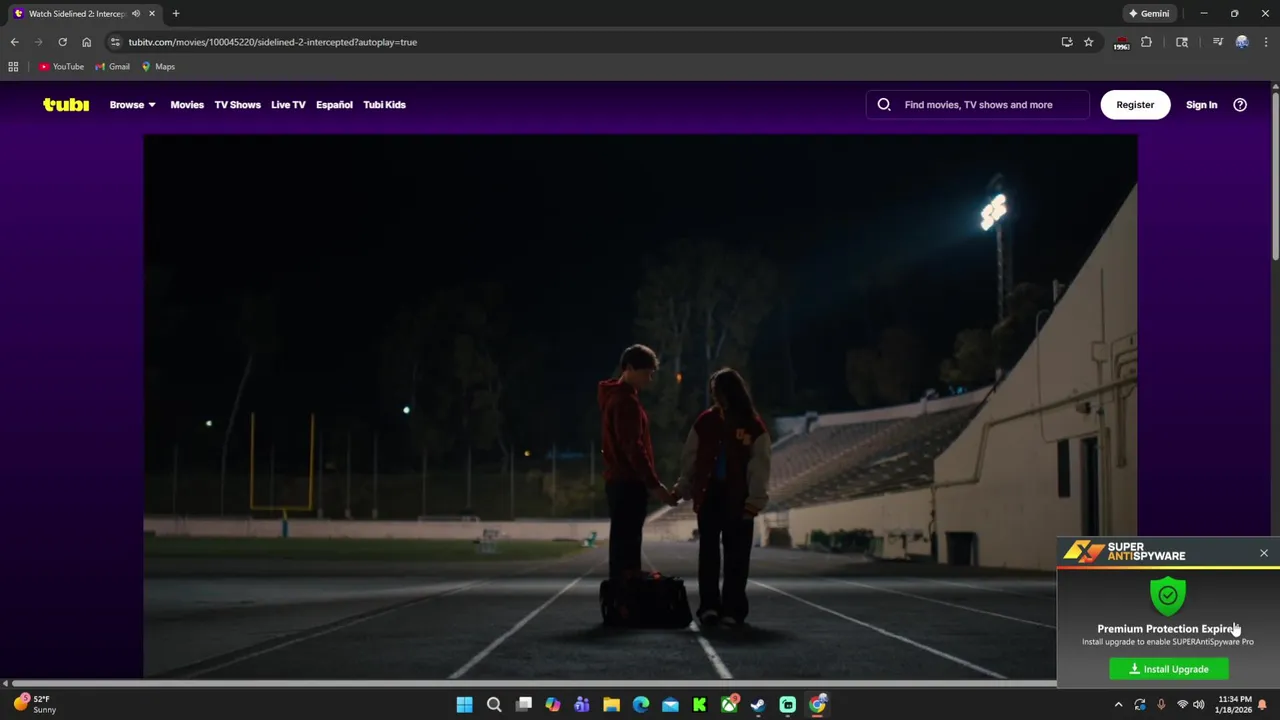Open the media controls music-note icon

tap(1217, 42)
